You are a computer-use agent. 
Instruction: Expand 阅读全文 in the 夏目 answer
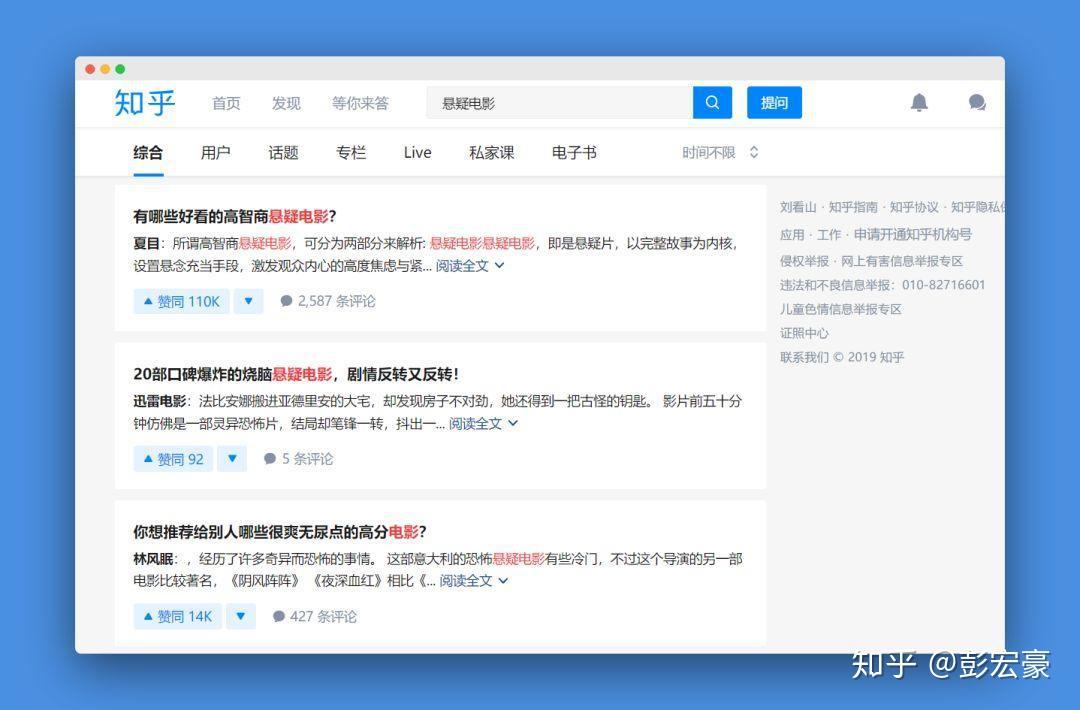[470, 266]
